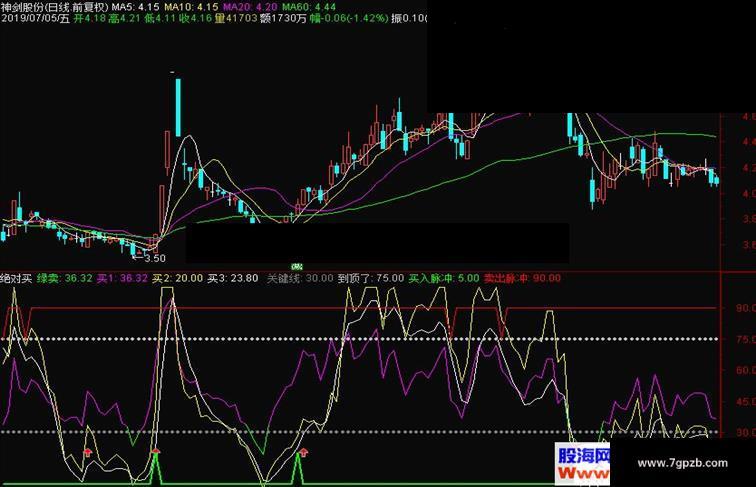Select the MA20: 4.20 label
The image size is (756, 487).
click(x=250, y=7)
